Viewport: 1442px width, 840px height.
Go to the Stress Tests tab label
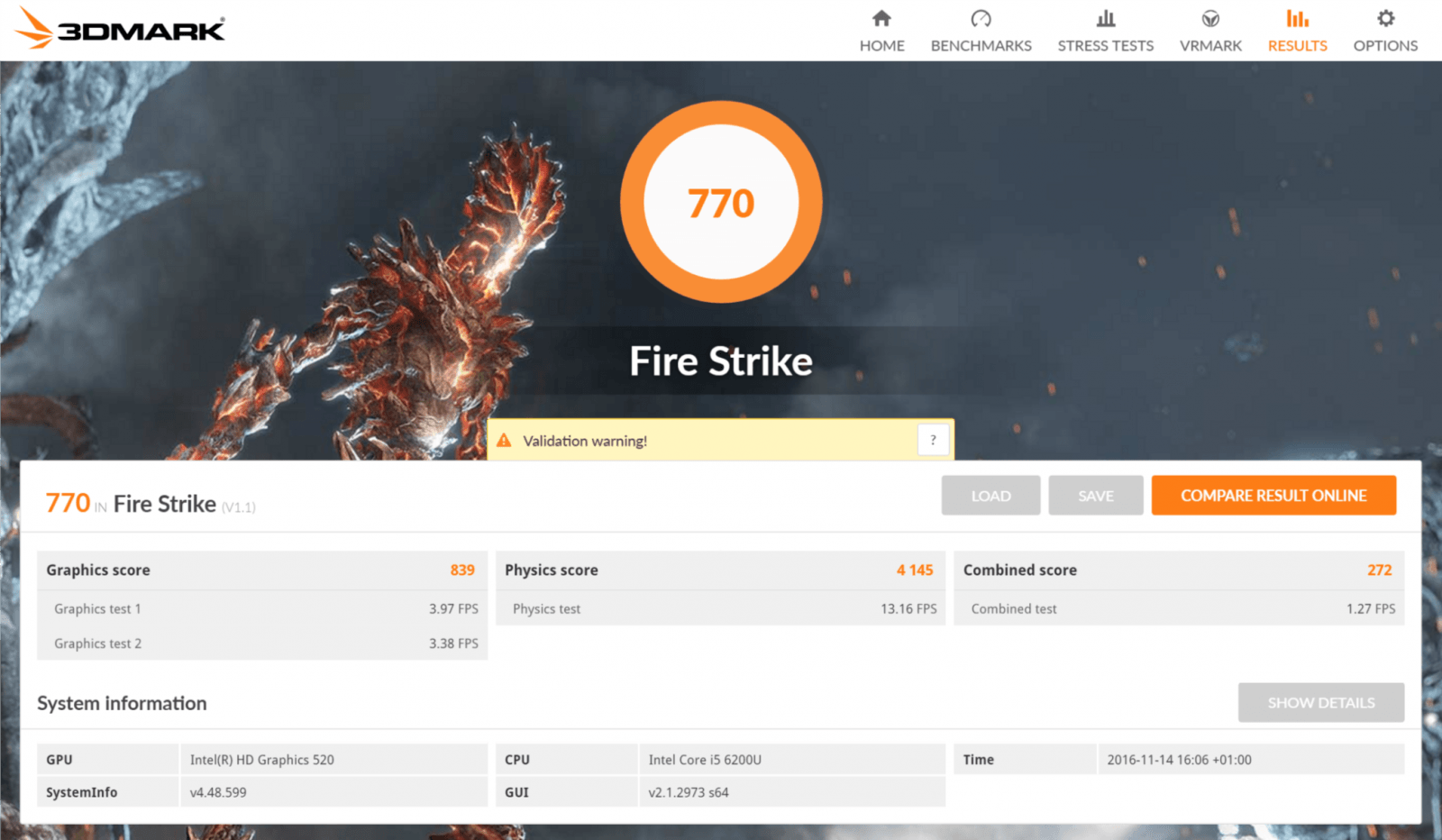point(1105,46)
